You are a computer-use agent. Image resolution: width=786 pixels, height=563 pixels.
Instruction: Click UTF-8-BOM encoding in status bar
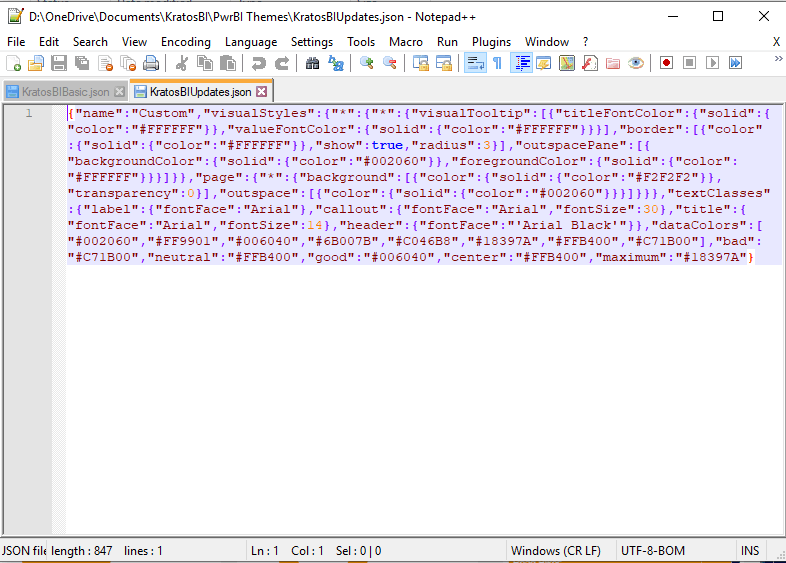pyautogui.click(x=653, y=551)
